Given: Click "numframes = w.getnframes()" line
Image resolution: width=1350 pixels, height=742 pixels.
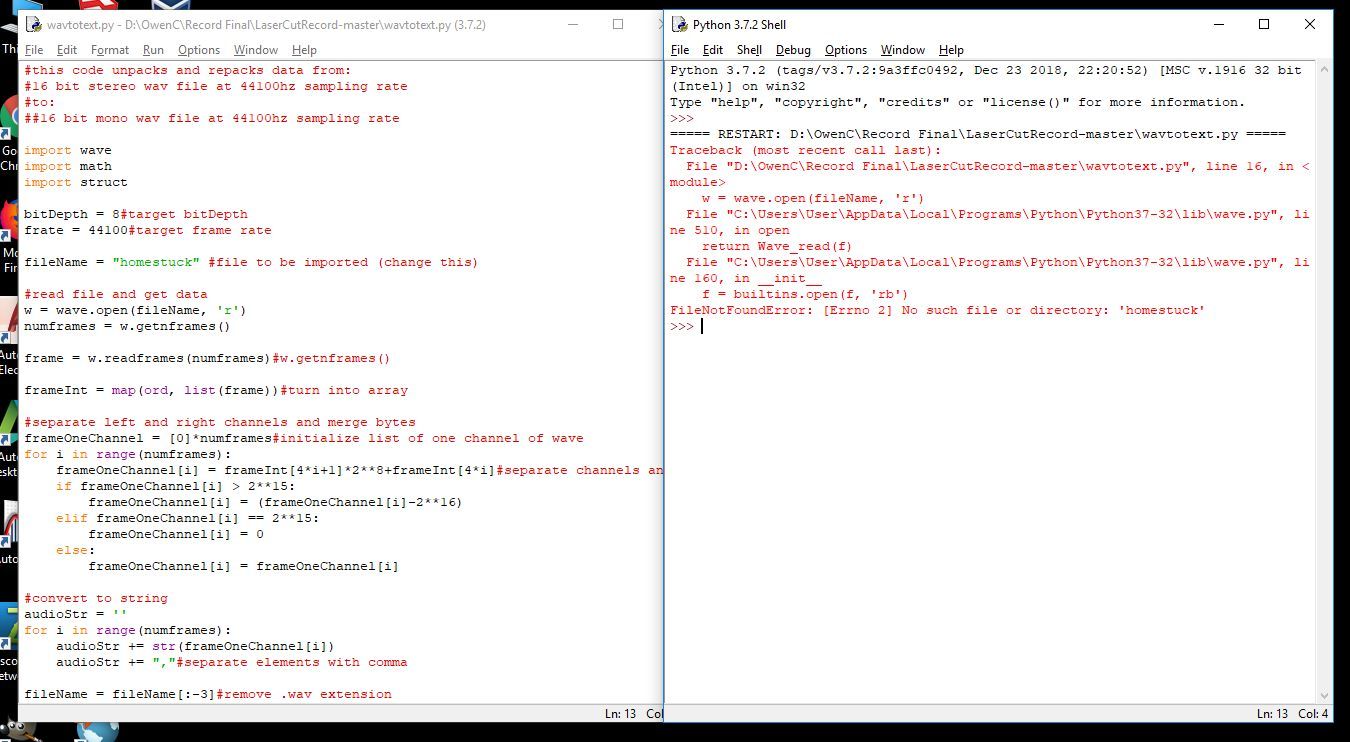Looking at the screenshot, I should click(x=128, y=327).
